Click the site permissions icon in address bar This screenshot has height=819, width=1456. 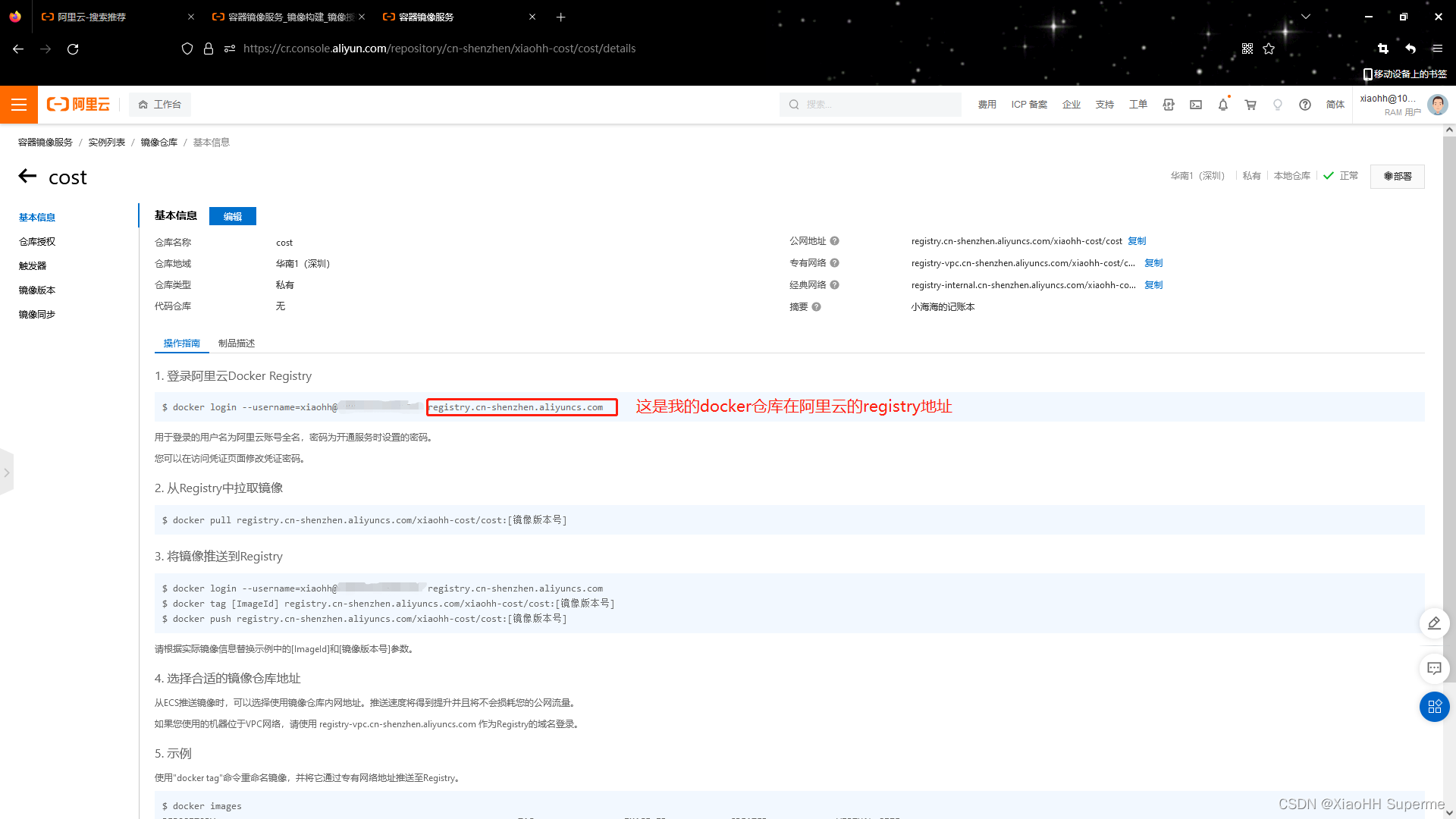230,49
